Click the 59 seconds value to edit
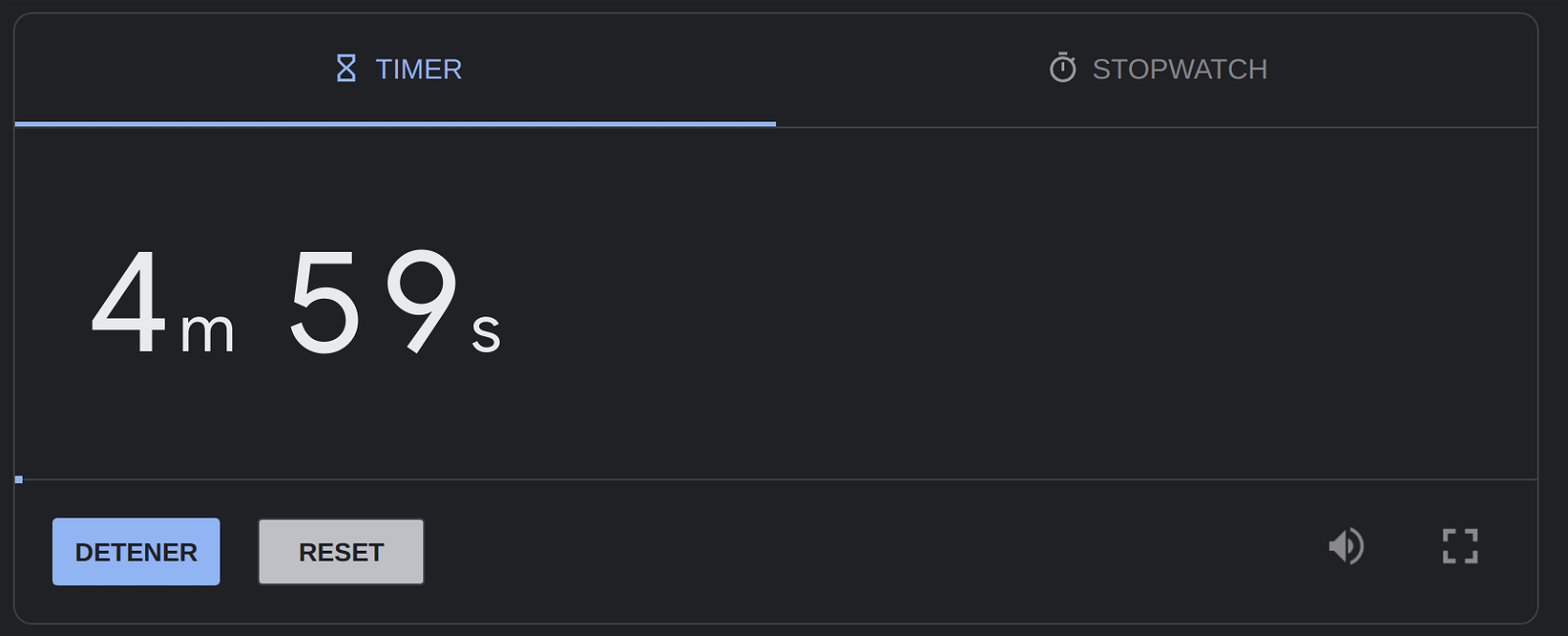1568x636 pixels. 373,302
